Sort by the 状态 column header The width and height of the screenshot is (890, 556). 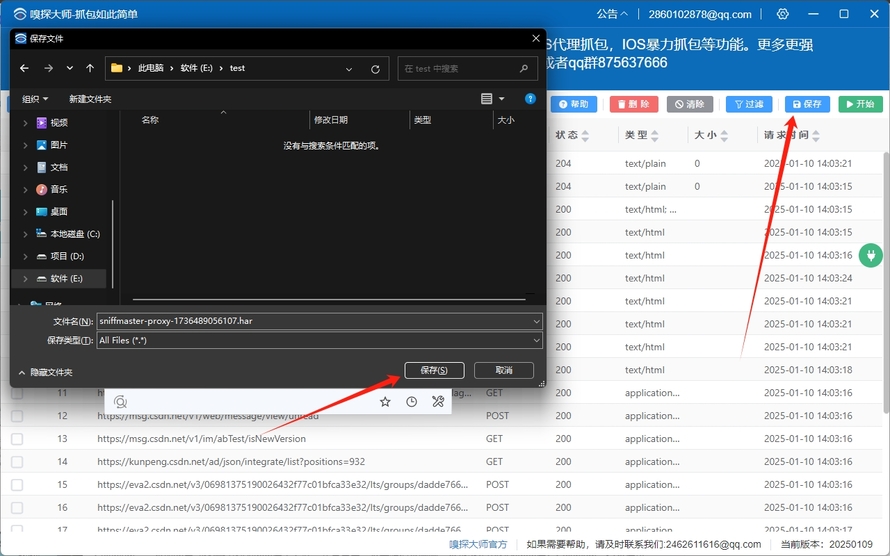(567, 134)
